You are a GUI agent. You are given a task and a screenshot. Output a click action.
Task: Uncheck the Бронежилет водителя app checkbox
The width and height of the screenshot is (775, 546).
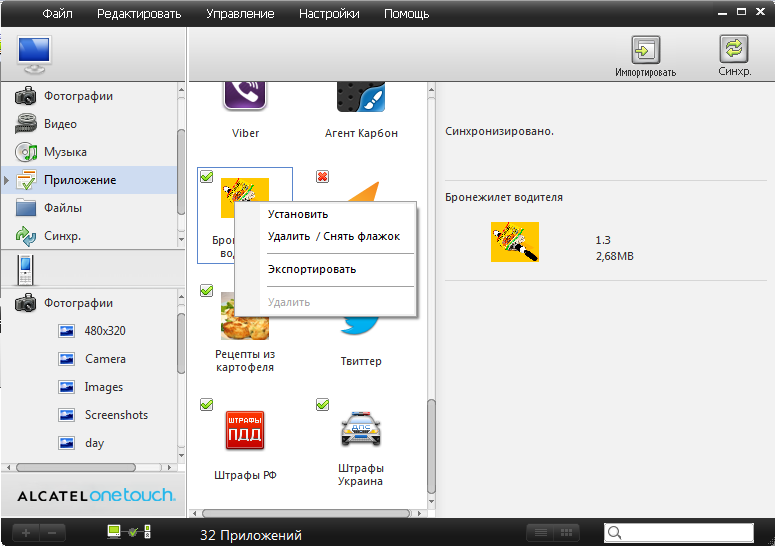[x=206, y=177]
